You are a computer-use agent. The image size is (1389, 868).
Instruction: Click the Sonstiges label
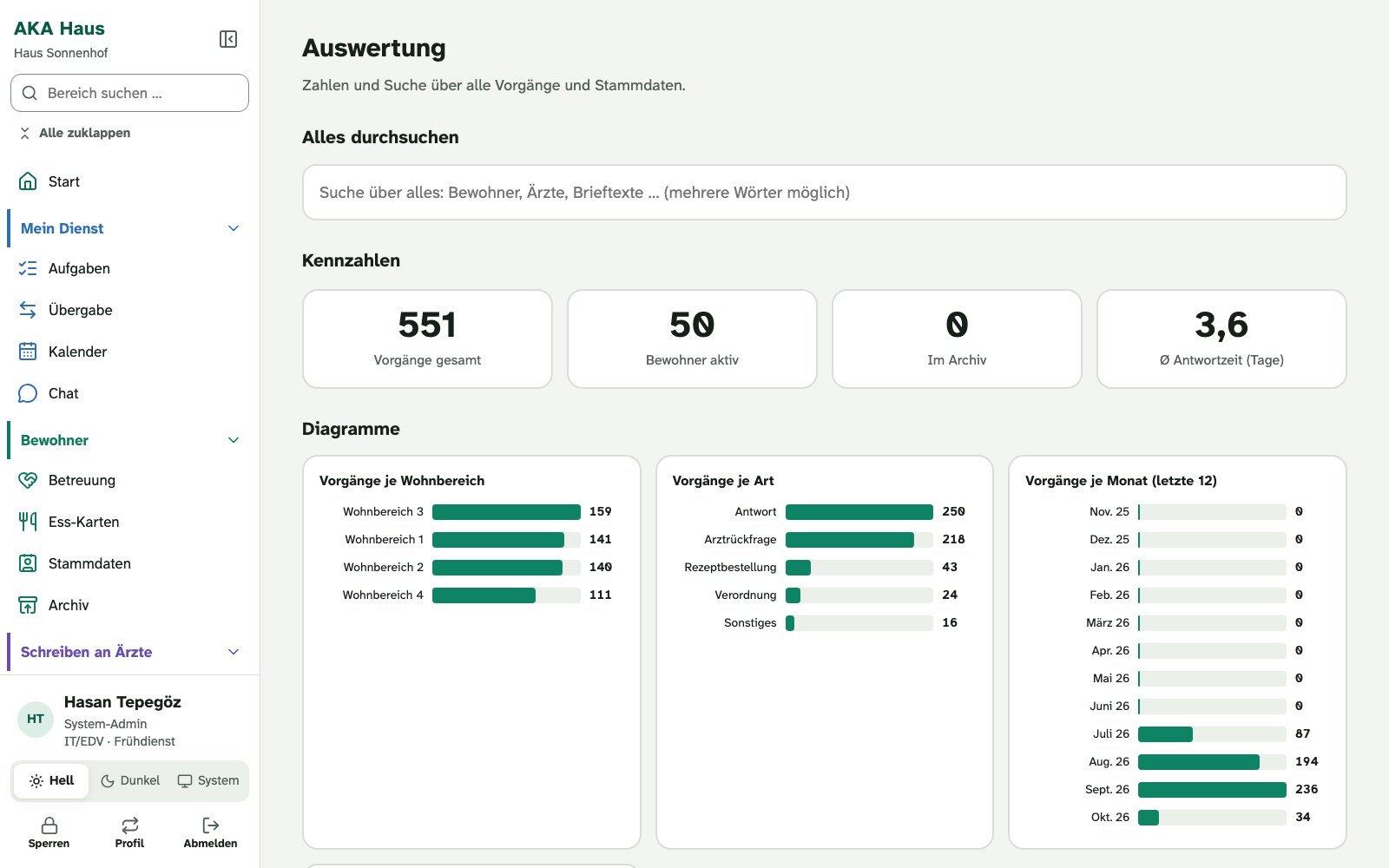tap(750, 622)
